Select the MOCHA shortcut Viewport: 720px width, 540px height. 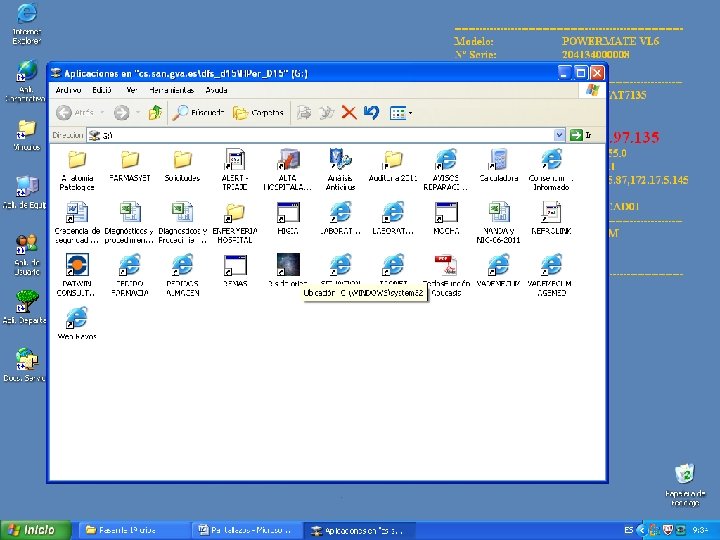coord(446,219)
